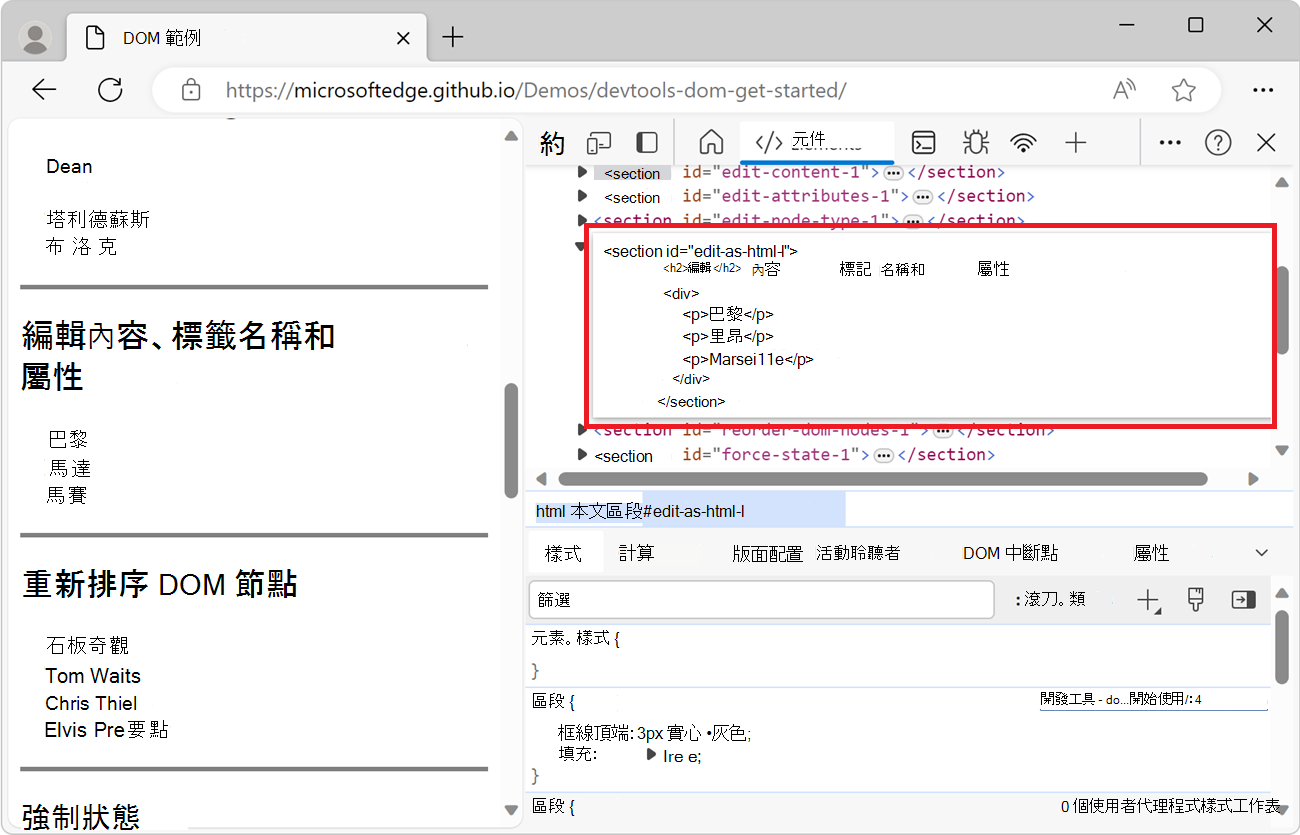Add more tools with plus icon

[x=1075, y=142]
